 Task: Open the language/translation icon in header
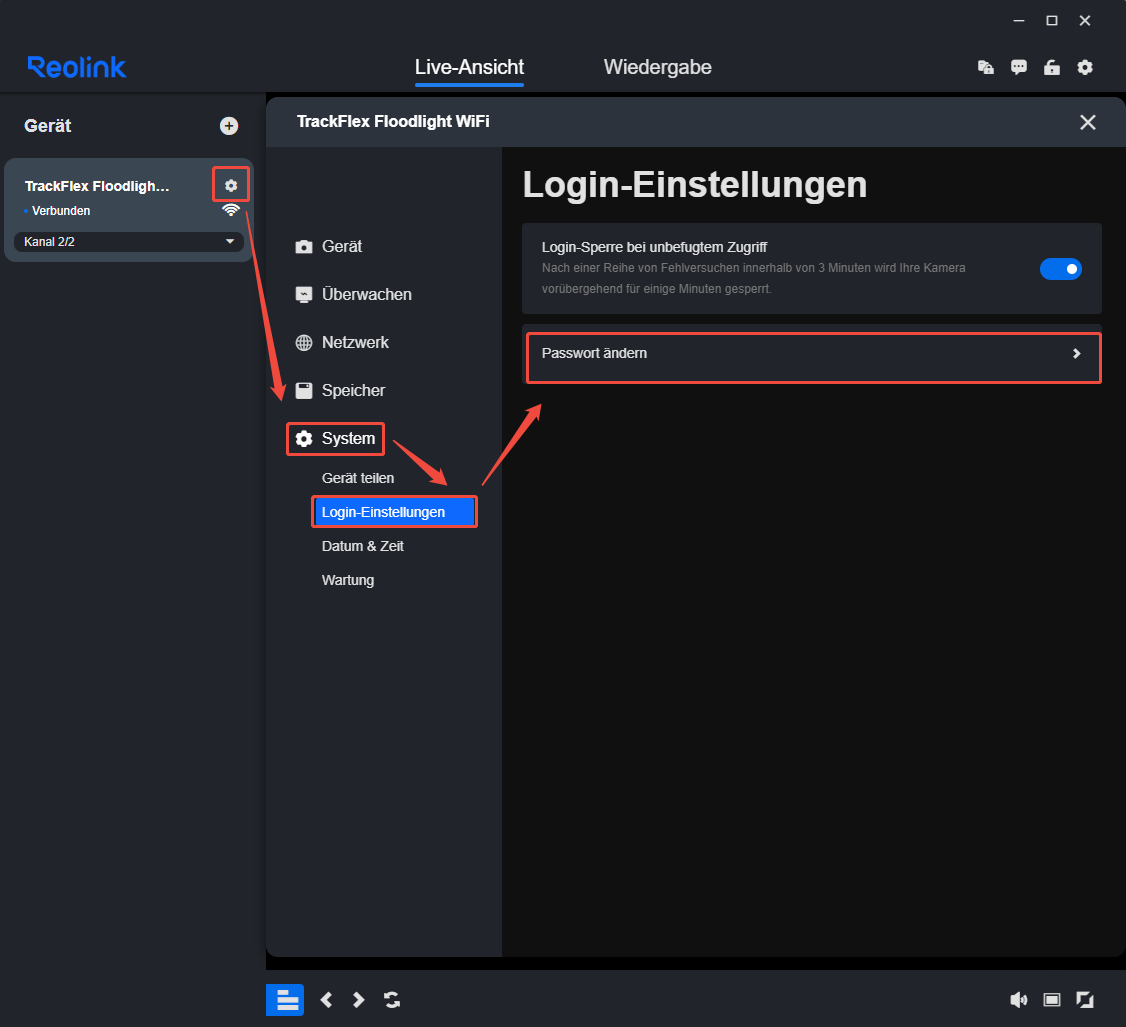986,68
